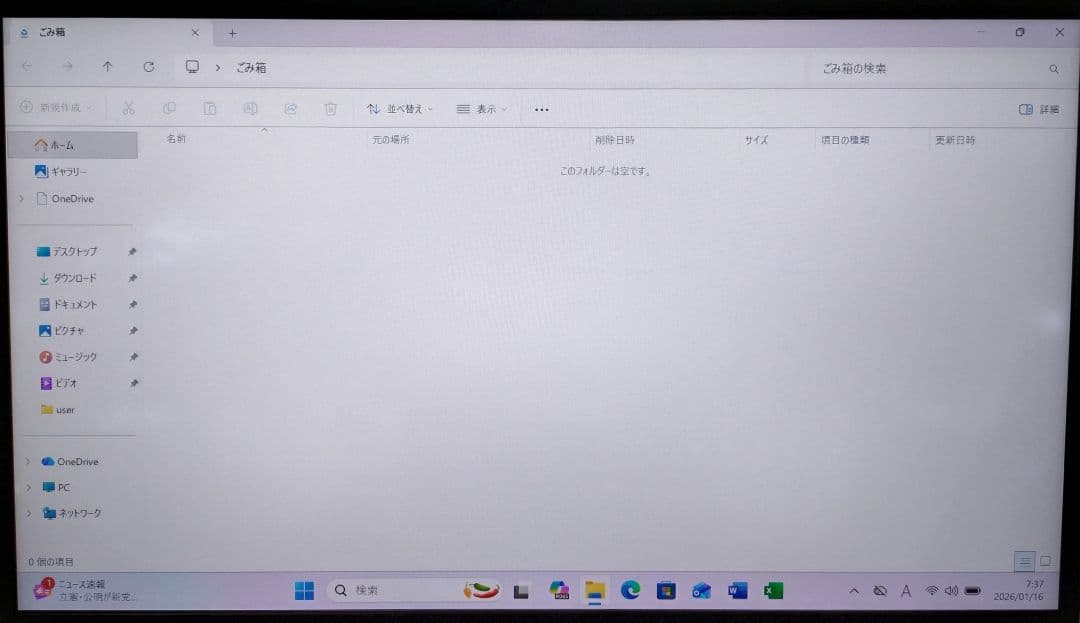Open the "..." see more menu
Viewport: 1080px width, 623px height.
pos(541,108)
